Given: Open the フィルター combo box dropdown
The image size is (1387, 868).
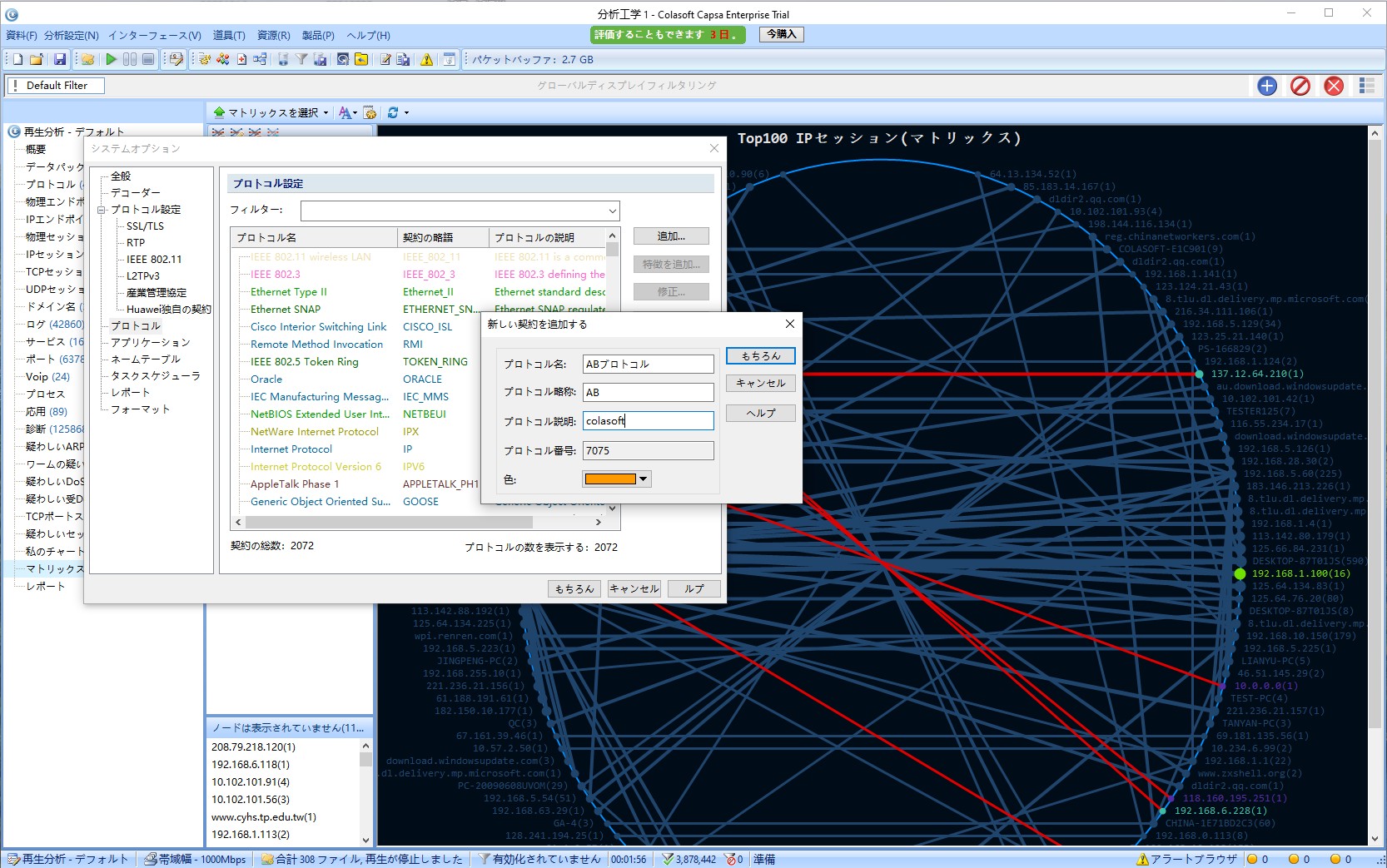Looking at the screenshot, I should [612, 211].
